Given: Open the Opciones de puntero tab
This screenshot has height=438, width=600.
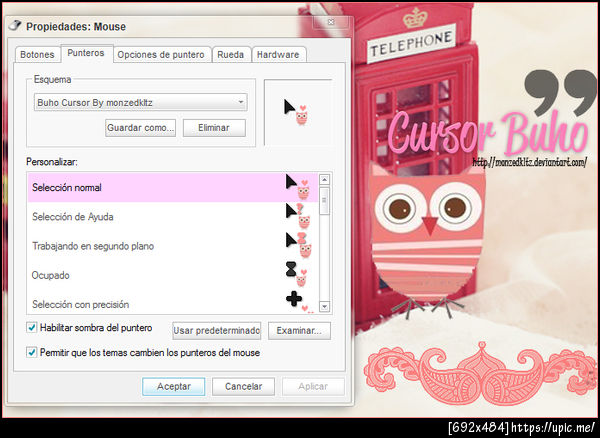Looking at the screenshot, I should [x=161, y=55].
